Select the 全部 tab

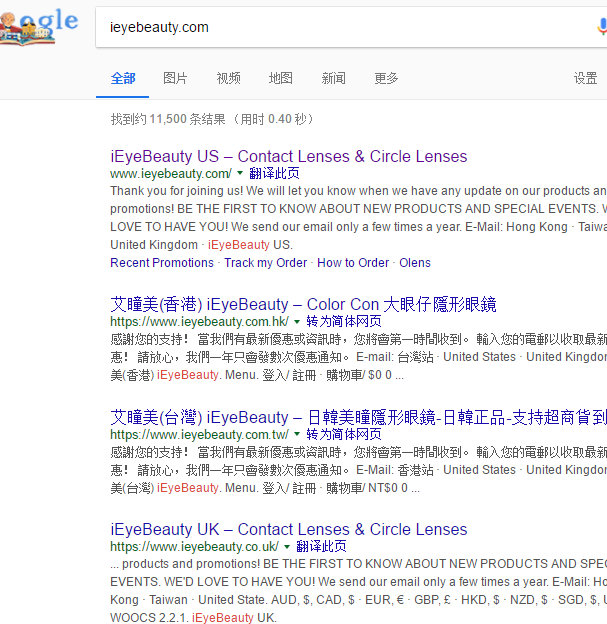[123, 78]
